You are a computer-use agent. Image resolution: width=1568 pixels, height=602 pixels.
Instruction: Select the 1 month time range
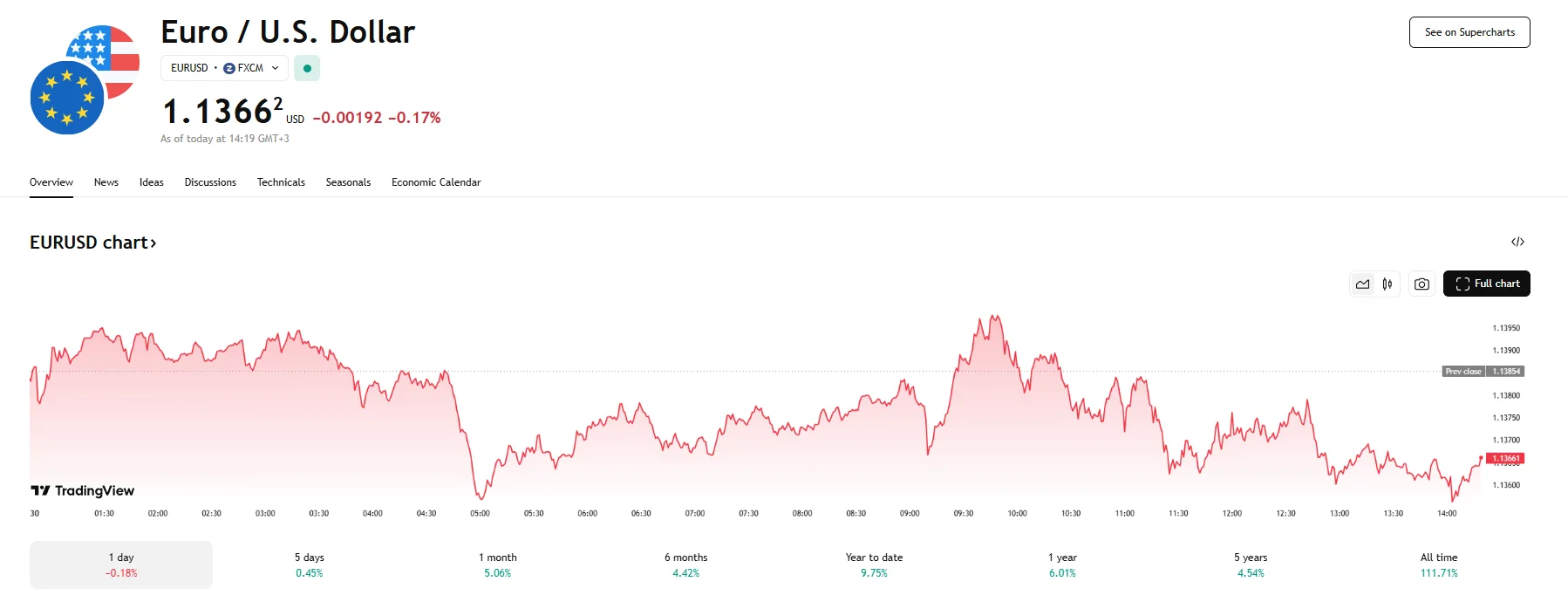[497, 564]
